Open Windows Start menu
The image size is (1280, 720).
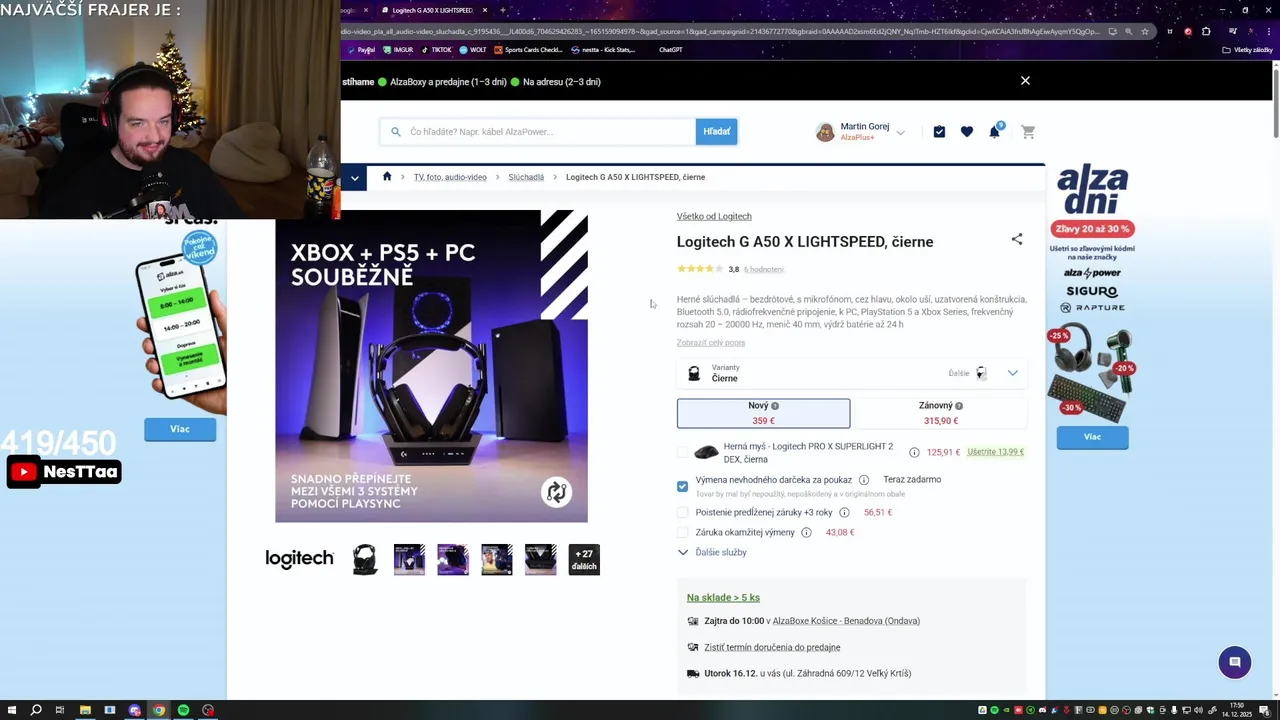tap(10, 710)
